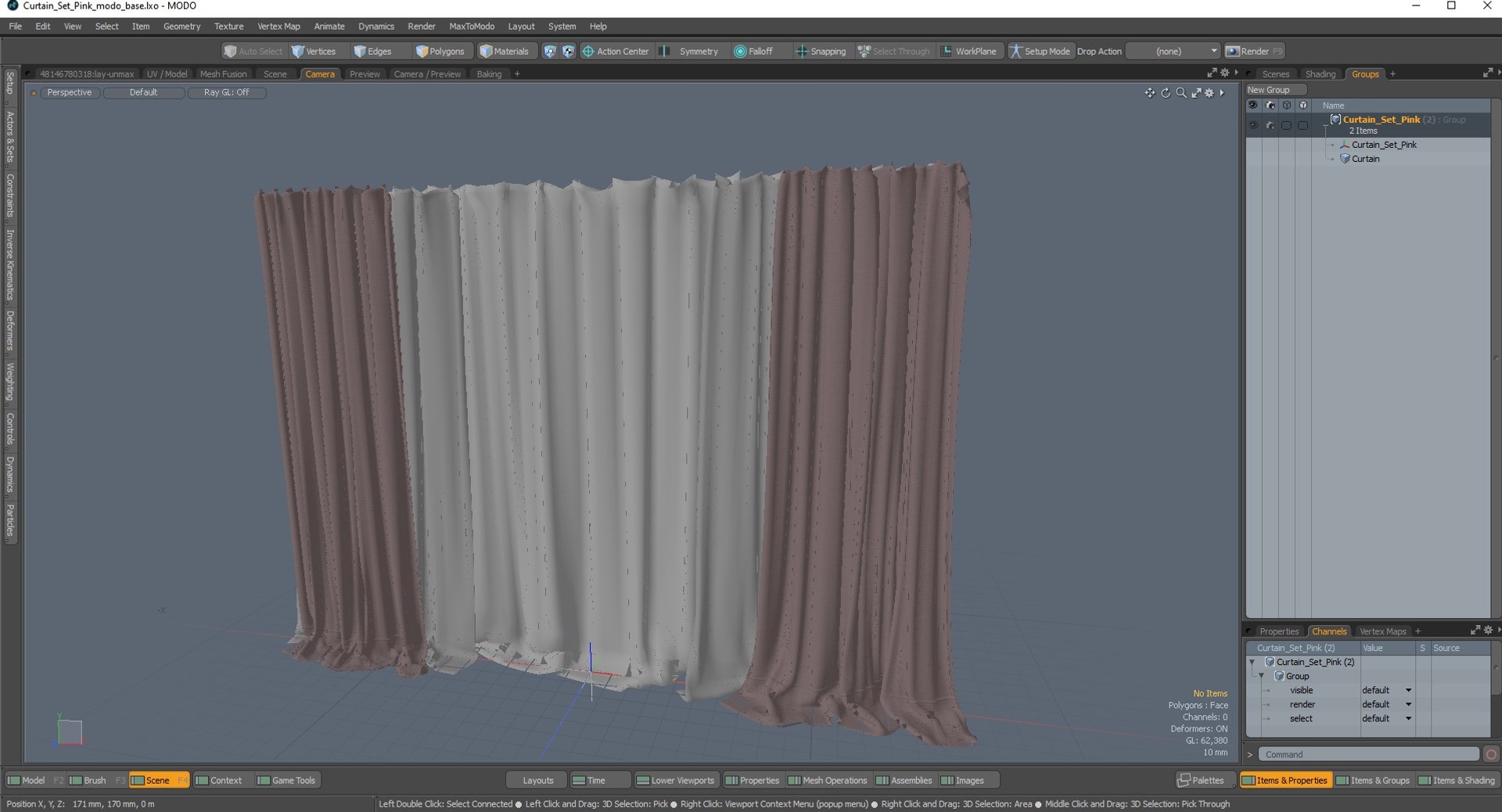1502x812 pixels.
Task: Open viewport settings gear icon
Action: click(x=1209, y=93)
